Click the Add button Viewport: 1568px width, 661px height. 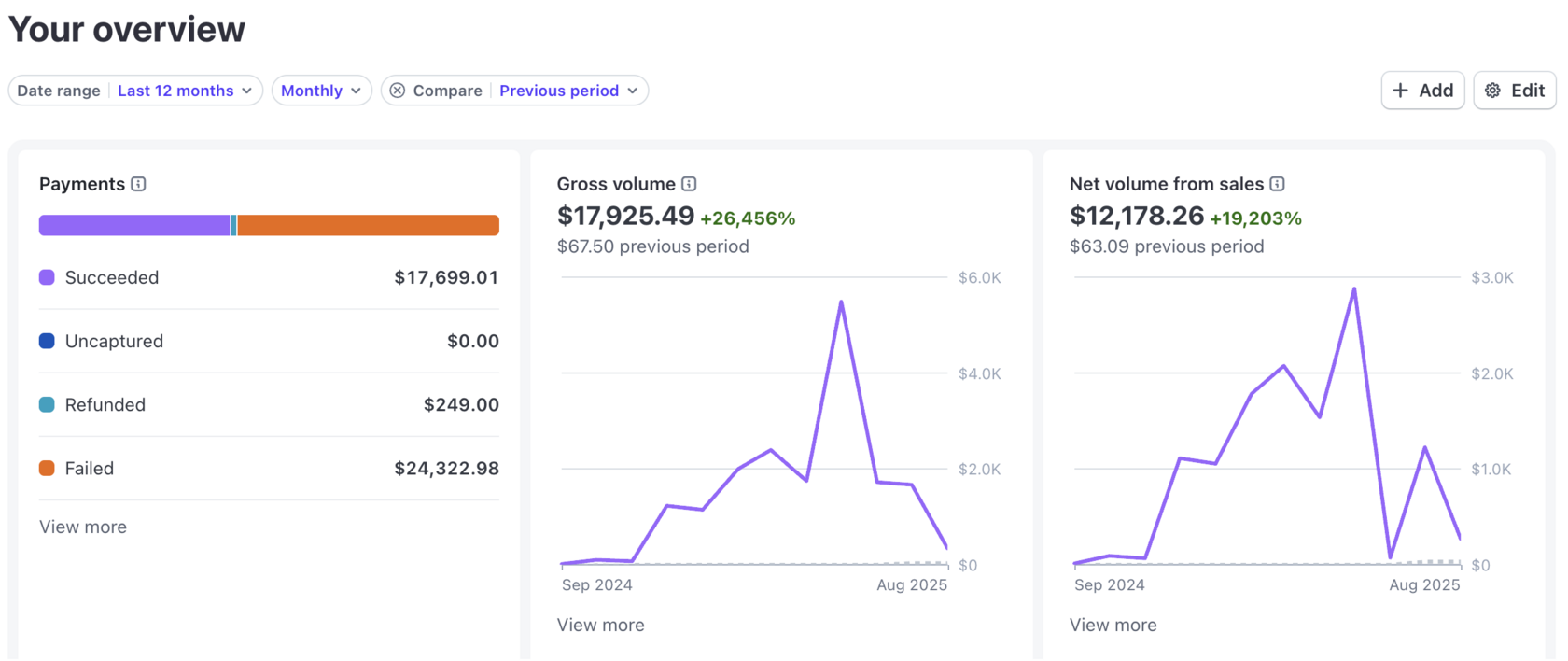click(x=1422, y=91)
